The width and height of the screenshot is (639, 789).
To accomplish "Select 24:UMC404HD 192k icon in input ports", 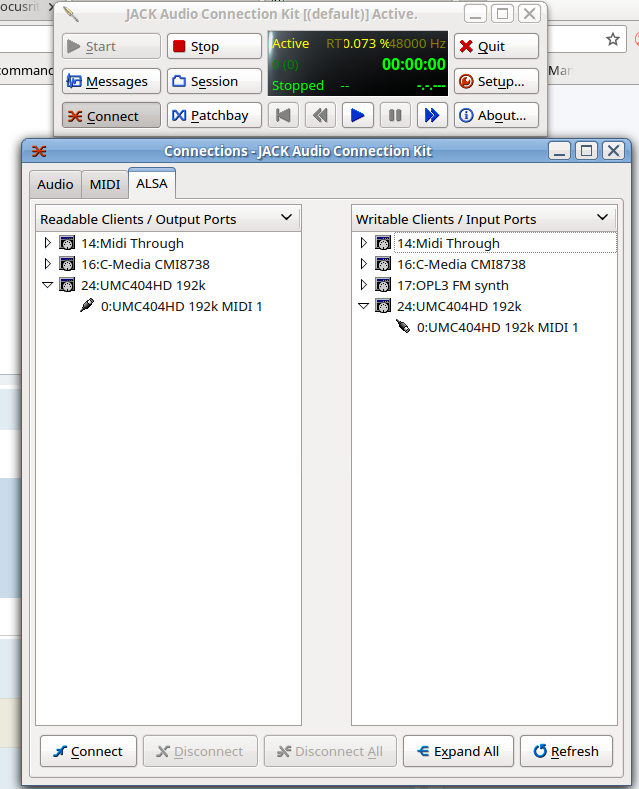I will 383,306.
